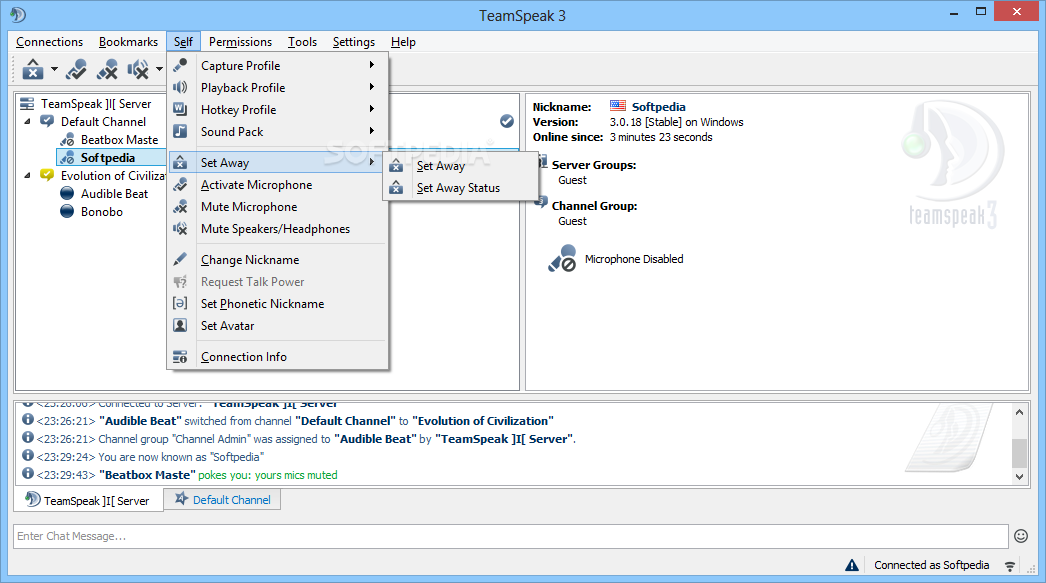The image size is (1046, 583).
Task: Open the emoticon smiley picker
Action: click(x=1021, y=536)
